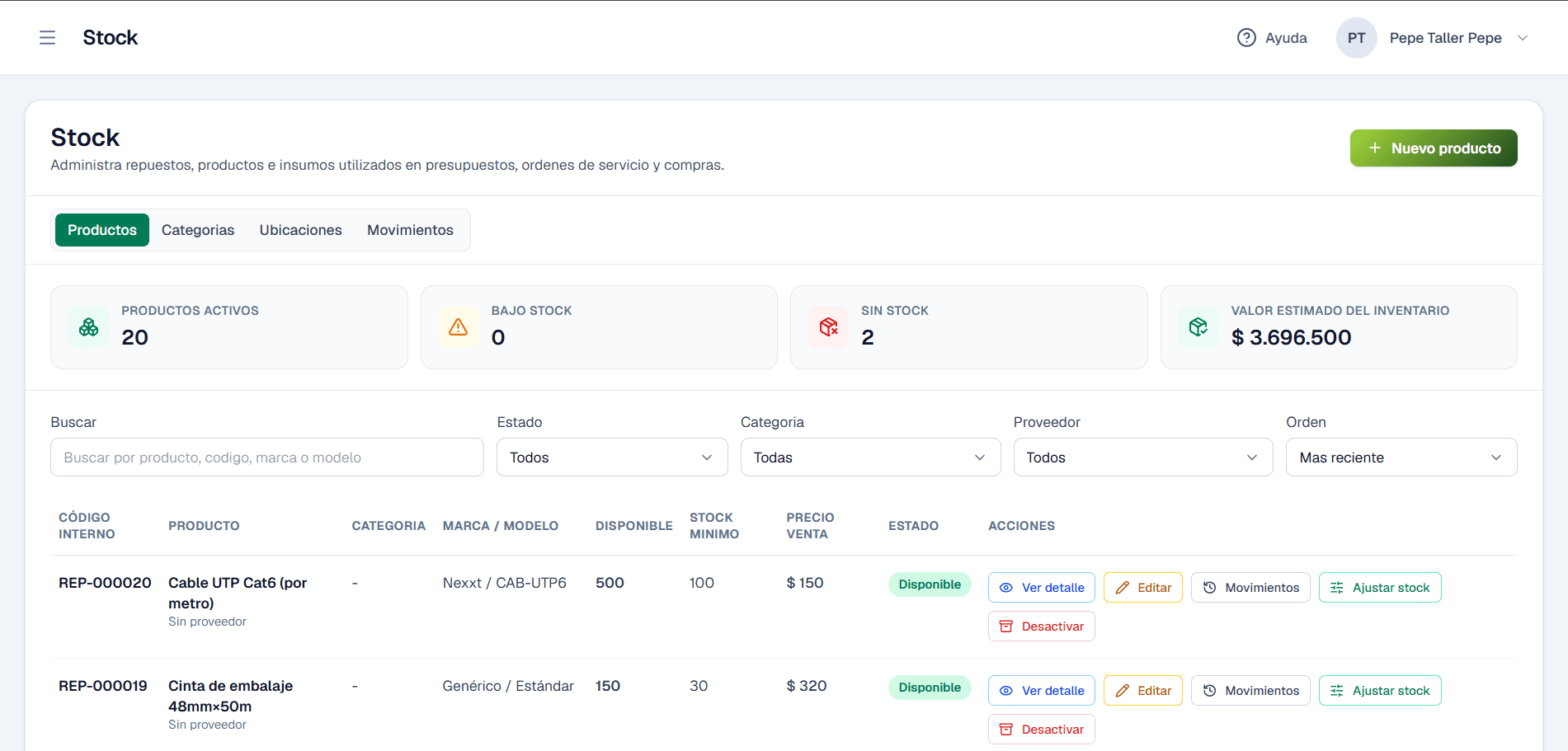Open the hamburger sidebar menu
The image size is (1568, 751).
tap(47, 38)
